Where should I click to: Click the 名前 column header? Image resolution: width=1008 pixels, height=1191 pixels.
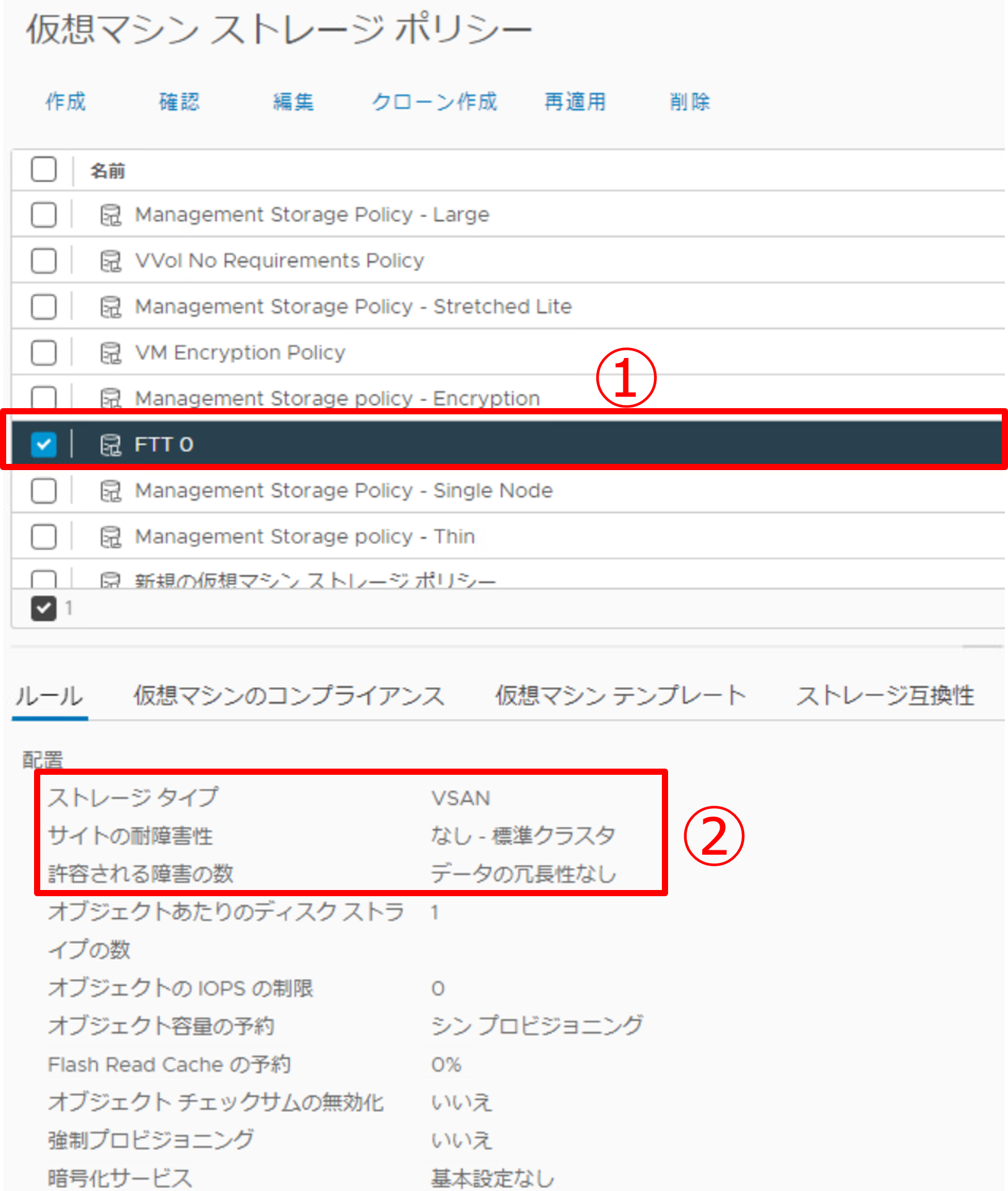coord(108,170)
